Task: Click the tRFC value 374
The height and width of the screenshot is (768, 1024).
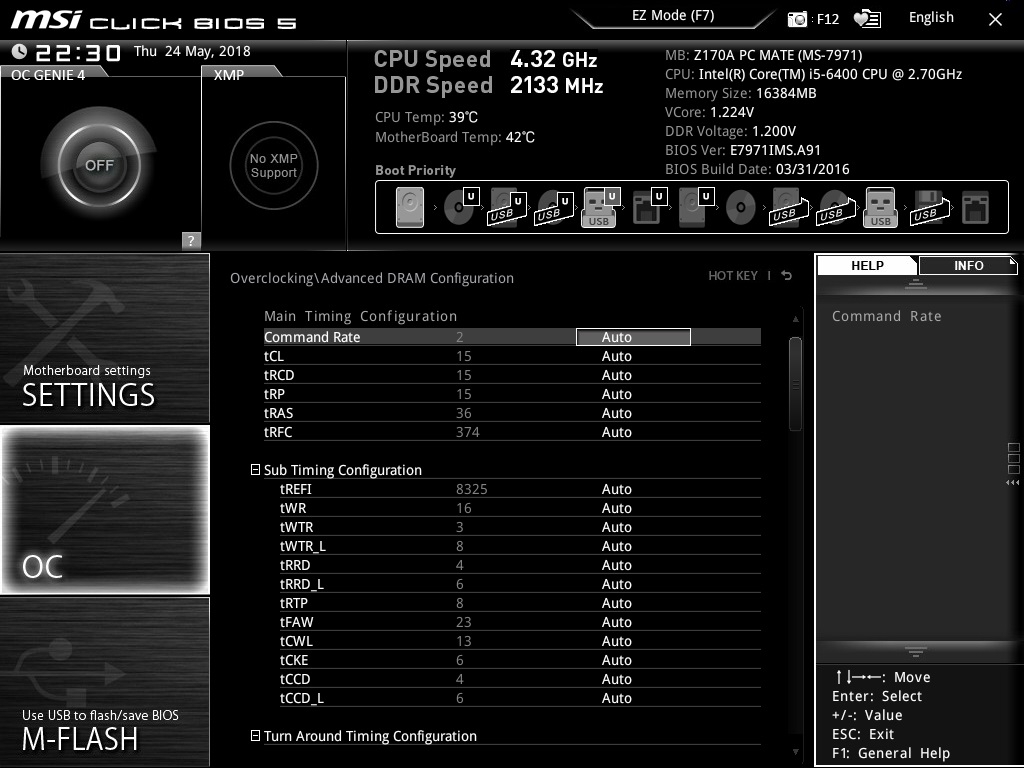Action: click(468, 432)
